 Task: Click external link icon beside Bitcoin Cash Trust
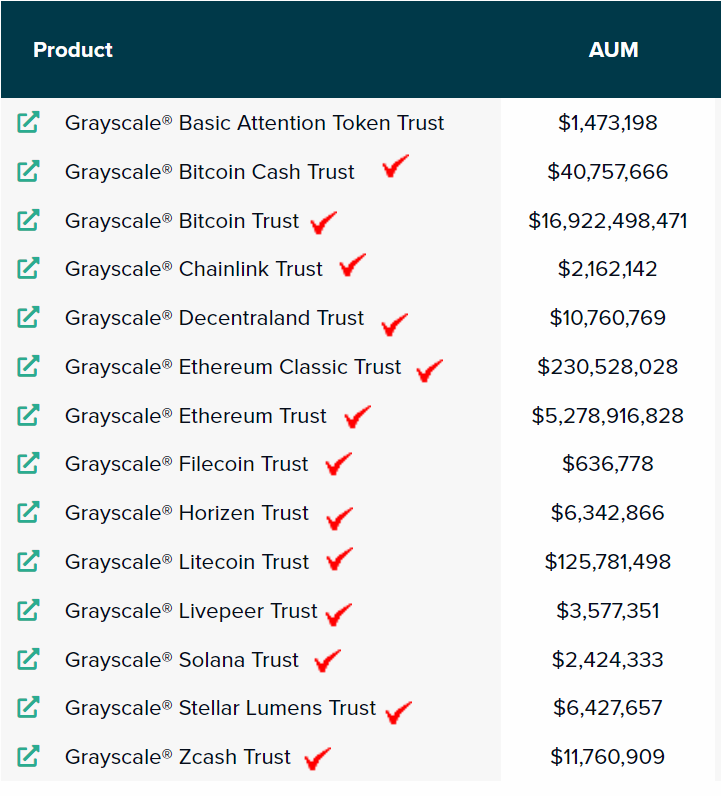click(x=28, y=172)
